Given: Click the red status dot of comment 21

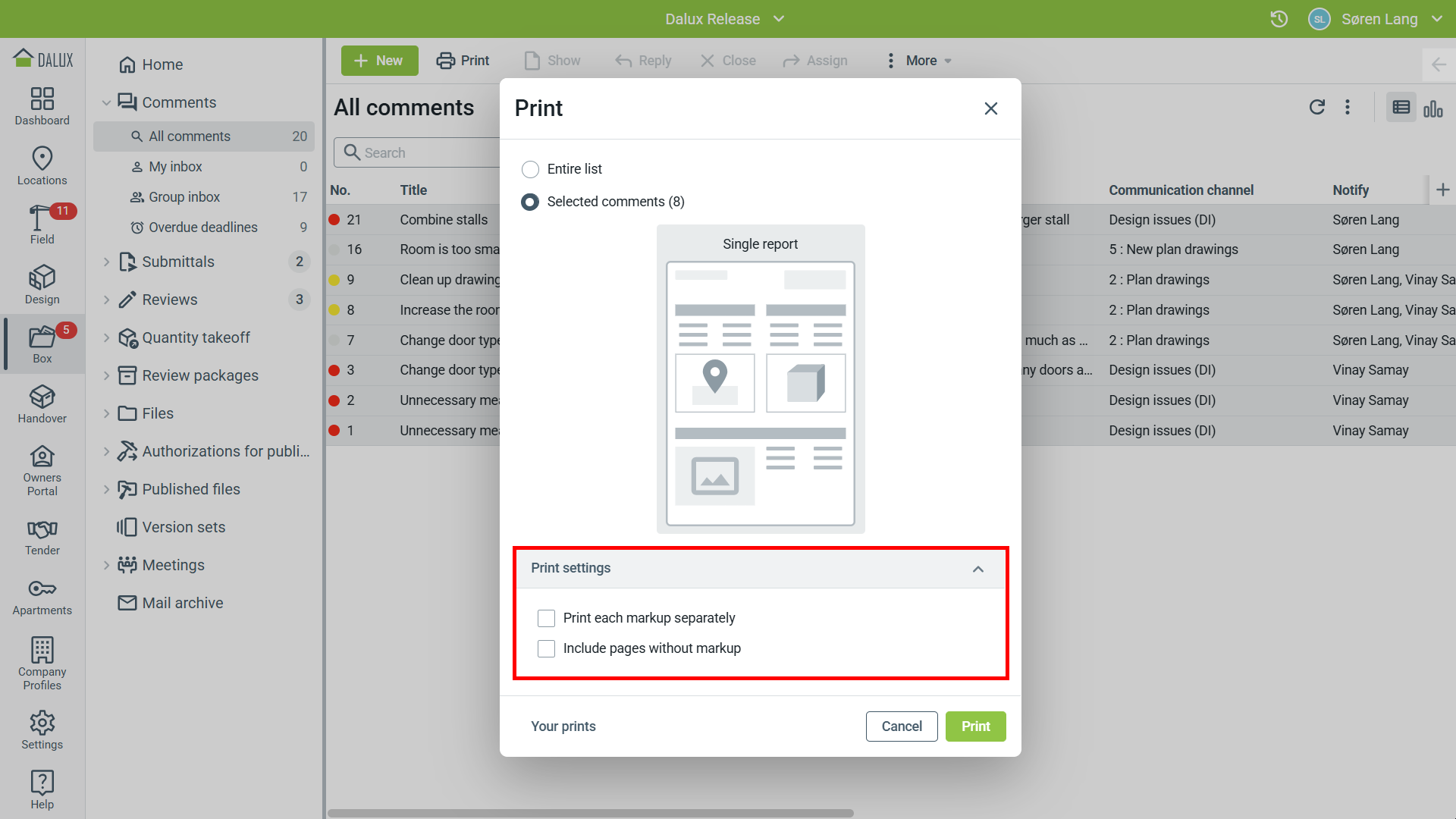Looking at the screenshot, I should tap(334, 220).
